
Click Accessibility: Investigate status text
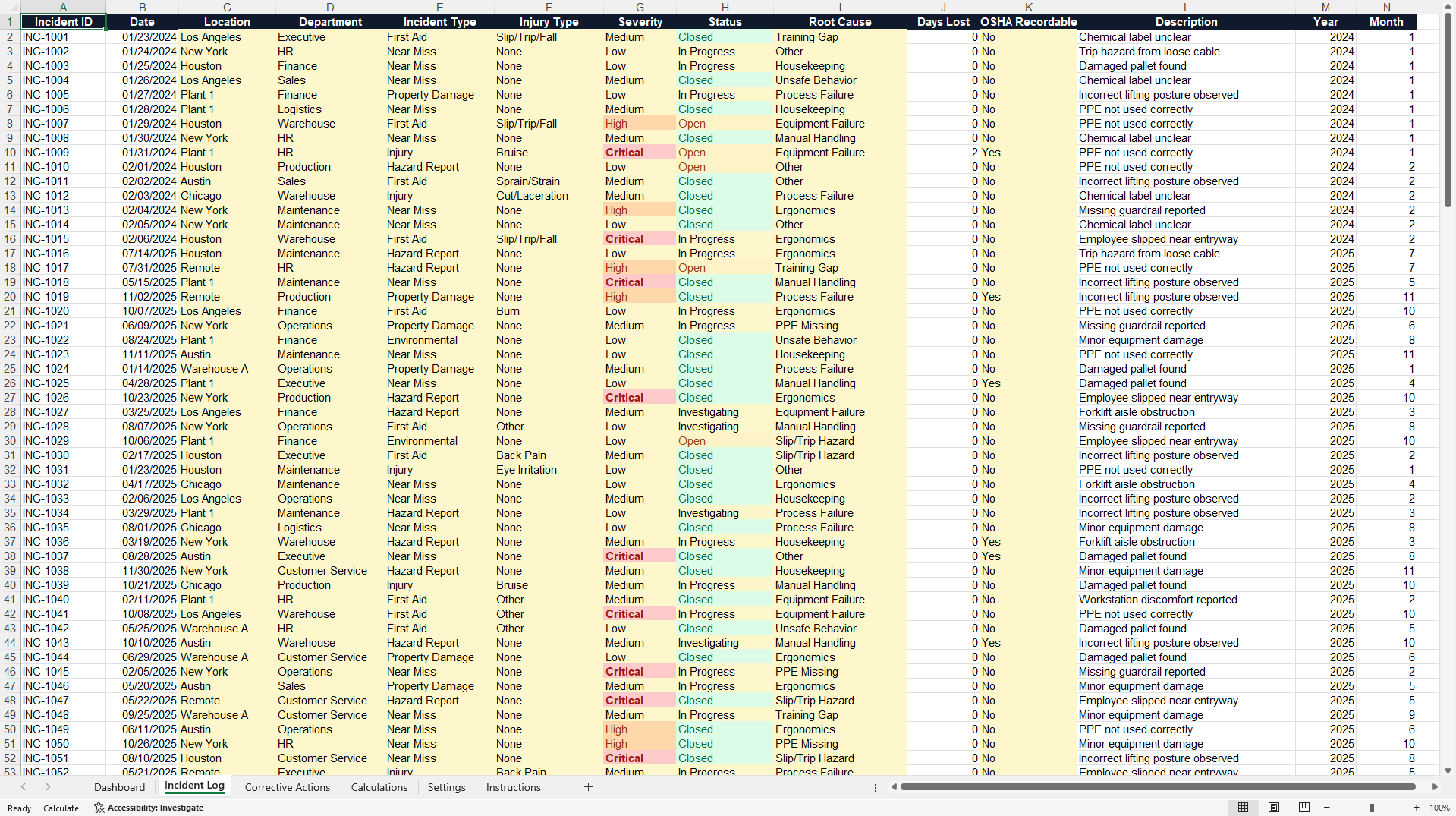[x=156, y=808]
